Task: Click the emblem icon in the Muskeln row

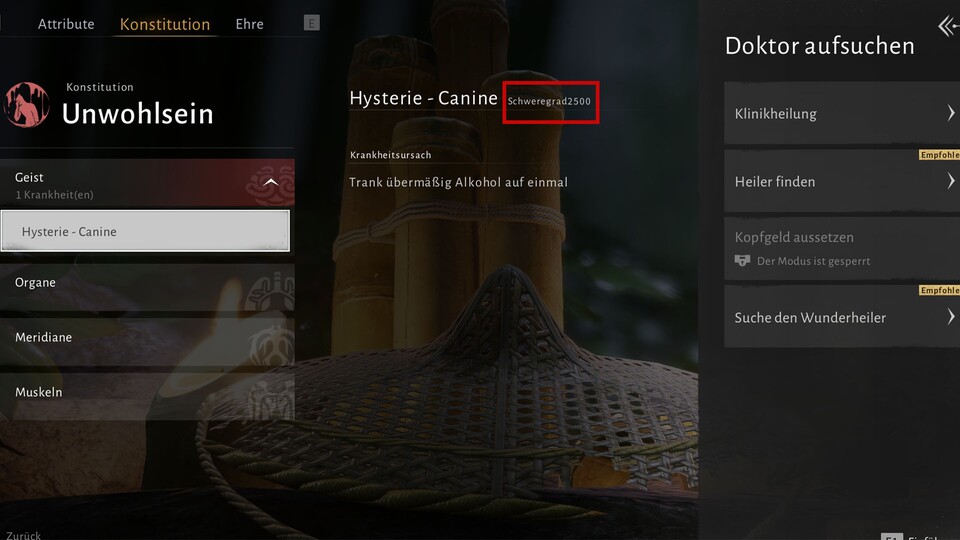Action: [x=268, y=395]
